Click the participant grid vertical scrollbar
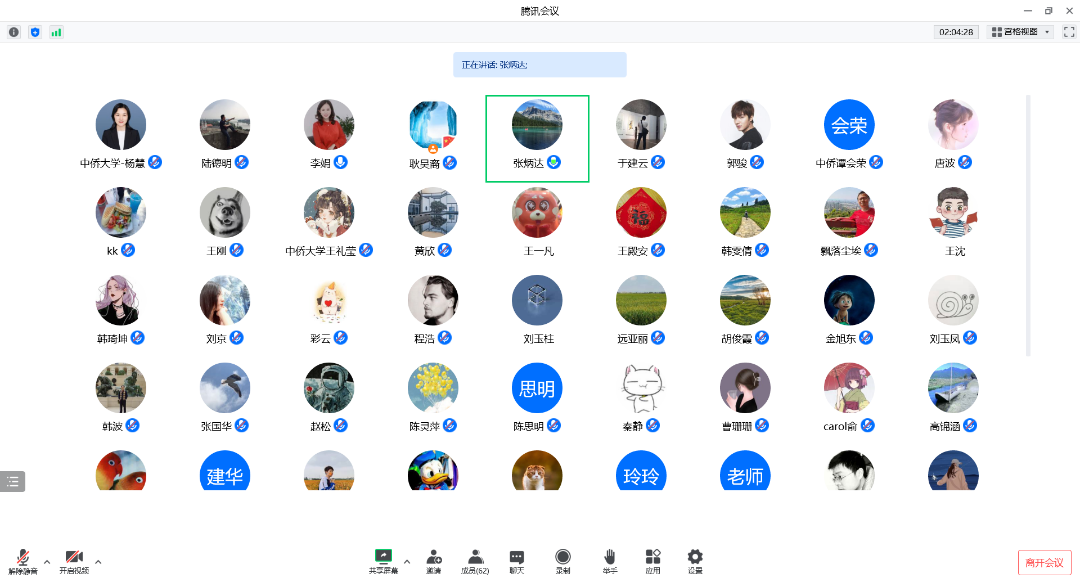The height and width of the screenshot is (575, 1080). (x=1028, y=225)
